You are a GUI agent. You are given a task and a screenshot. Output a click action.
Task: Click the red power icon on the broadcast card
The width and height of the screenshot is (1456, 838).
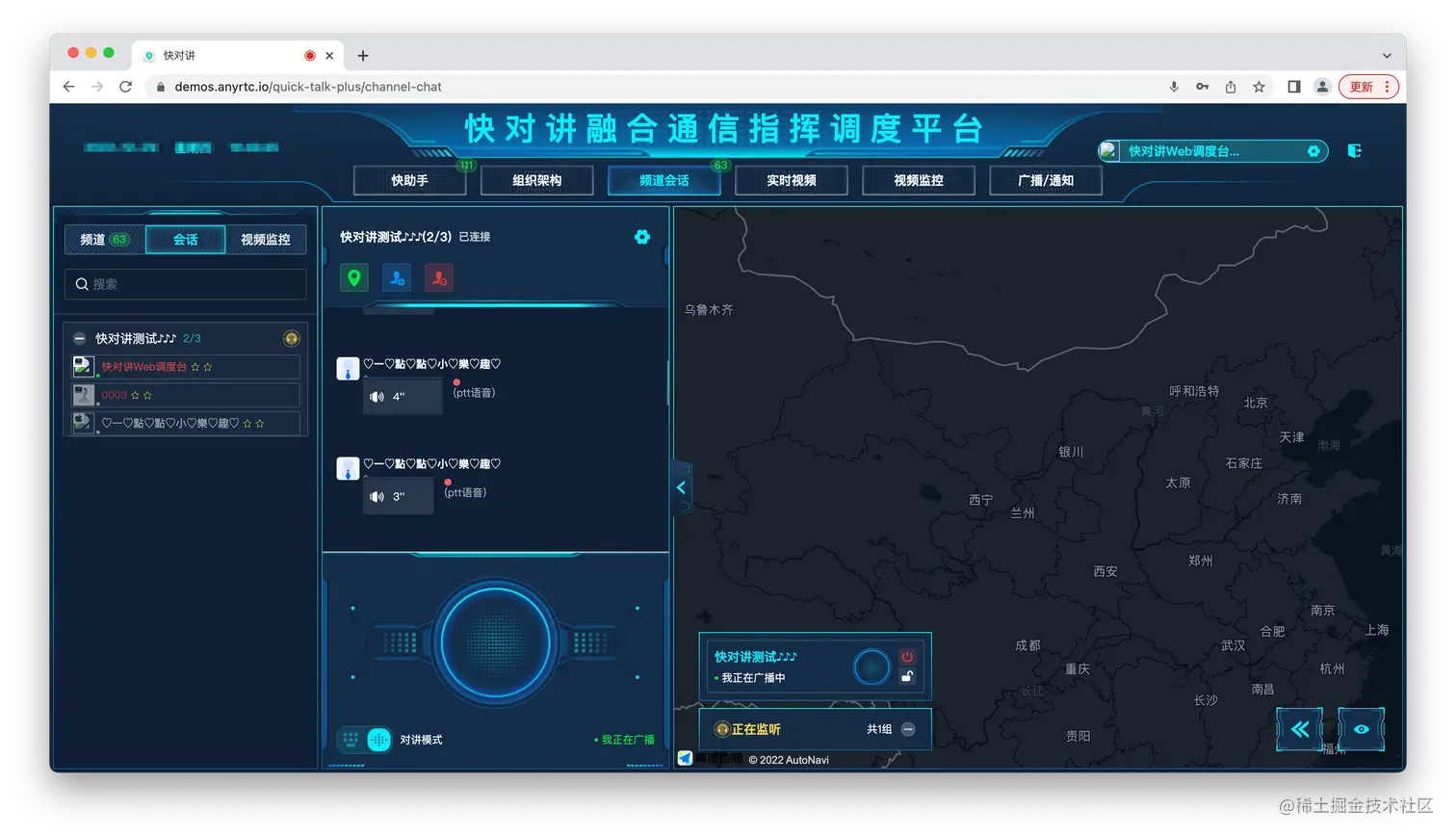pos(907,657)
